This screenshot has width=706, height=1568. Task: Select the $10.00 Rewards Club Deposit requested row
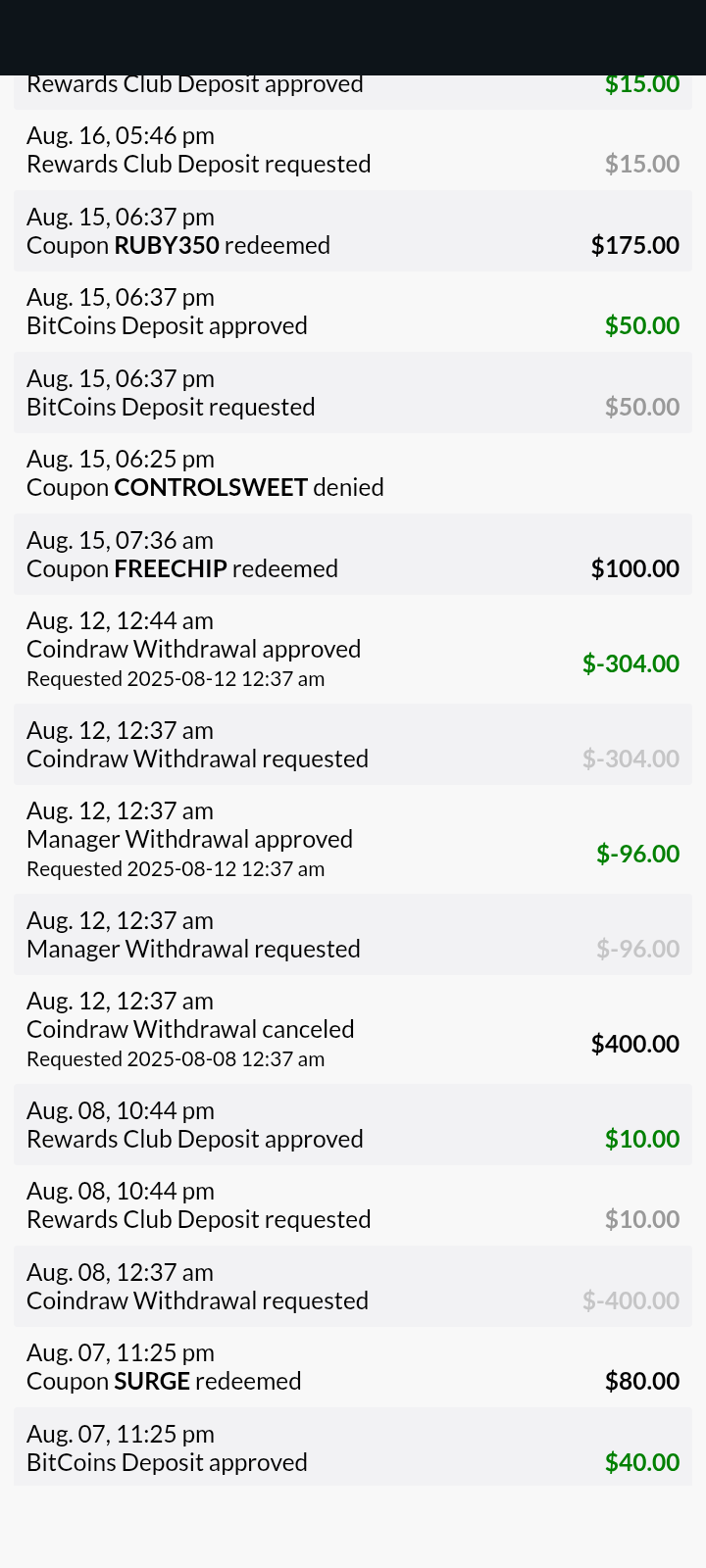353,1205
